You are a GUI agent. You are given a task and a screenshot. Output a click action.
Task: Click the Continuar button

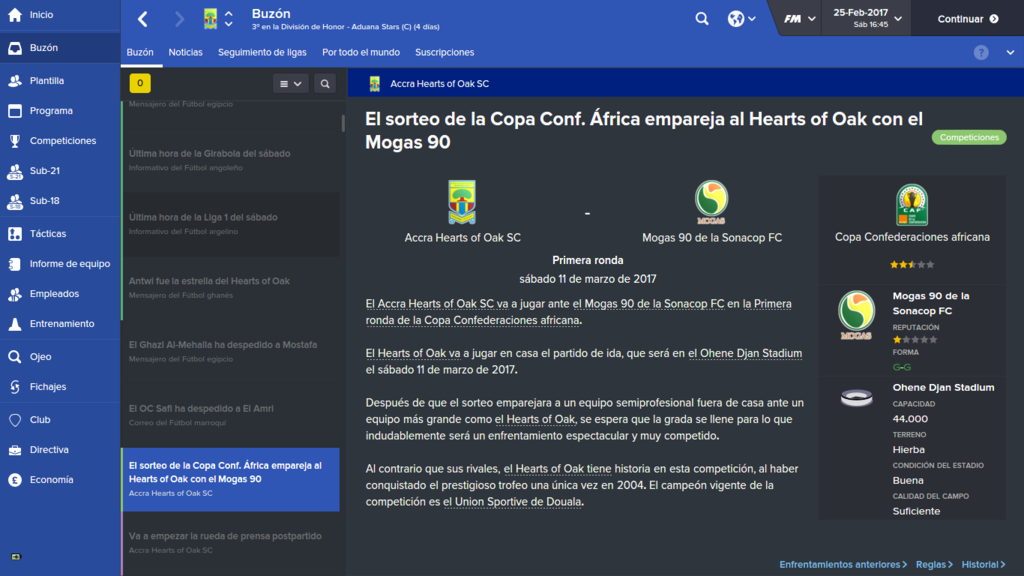968,19
